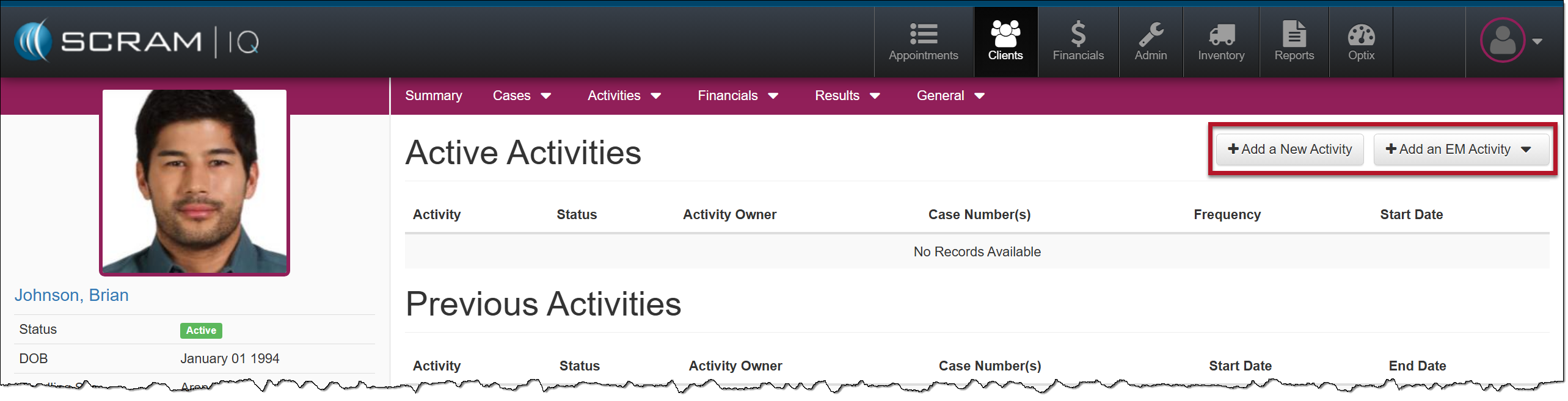The image size is (1568, 401).
Task: Open the Admin wrench icon
Action: pyautogui.click(x=1150, y=34)
